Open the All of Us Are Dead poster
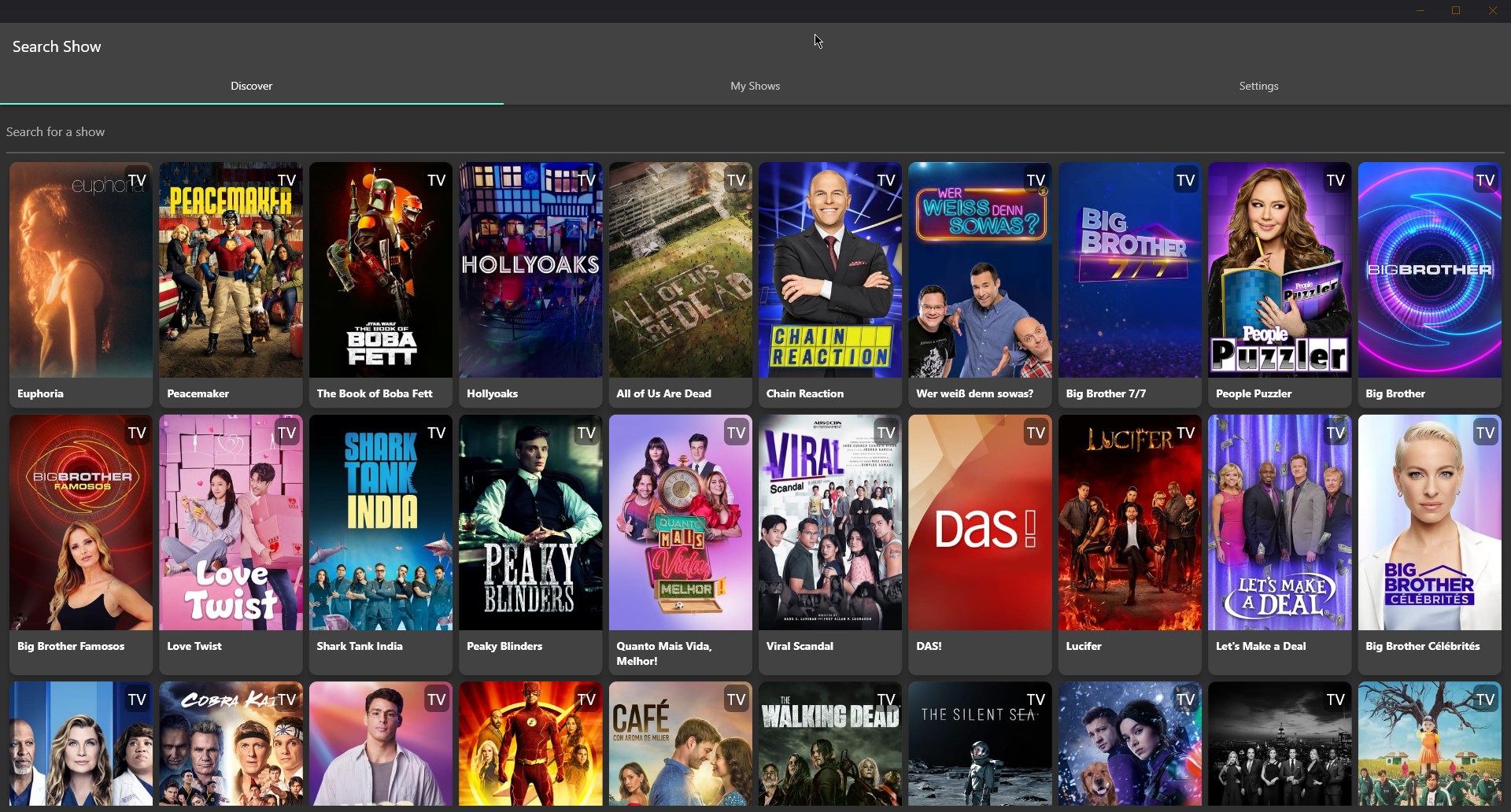 click(x=680, y=270)
